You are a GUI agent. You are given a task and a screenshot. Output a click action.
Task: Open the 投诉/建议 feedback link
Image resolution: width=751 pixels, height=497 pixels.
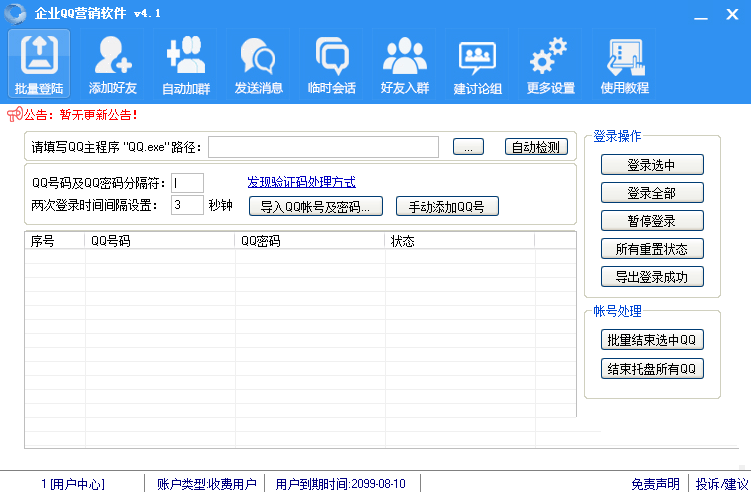(721, 484)
